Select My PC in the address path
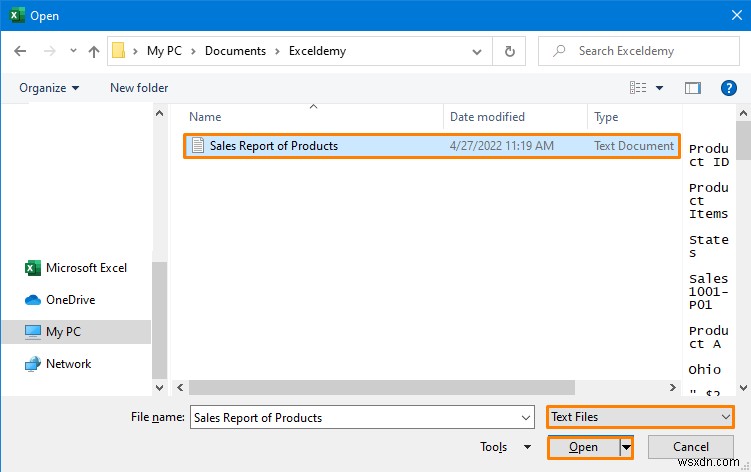The height and width of the screenshot is (472, 751). point(164,51)
